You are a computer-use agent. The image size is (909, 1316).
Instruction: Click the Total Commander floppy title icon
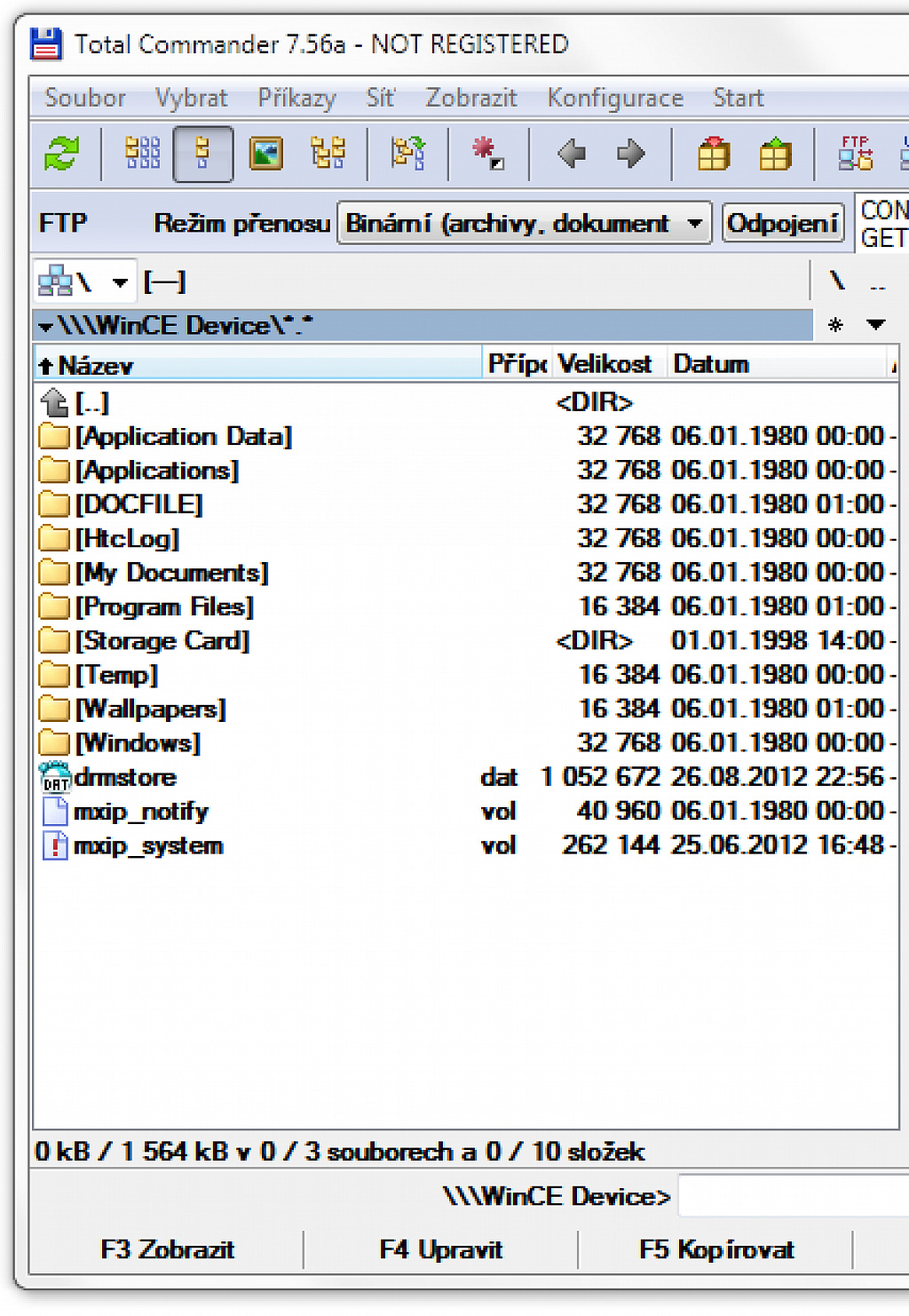[x=46, y=44]
